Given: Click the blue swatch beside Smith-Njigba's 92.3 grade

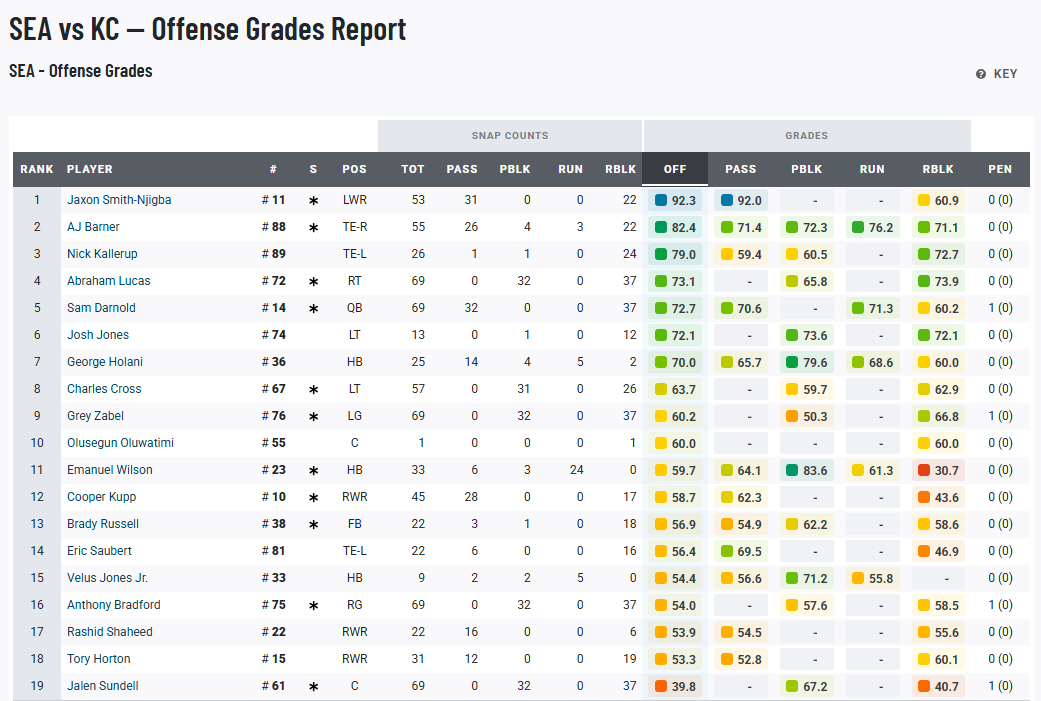Looking at the screenshot, I should click(x=661, y=200).
